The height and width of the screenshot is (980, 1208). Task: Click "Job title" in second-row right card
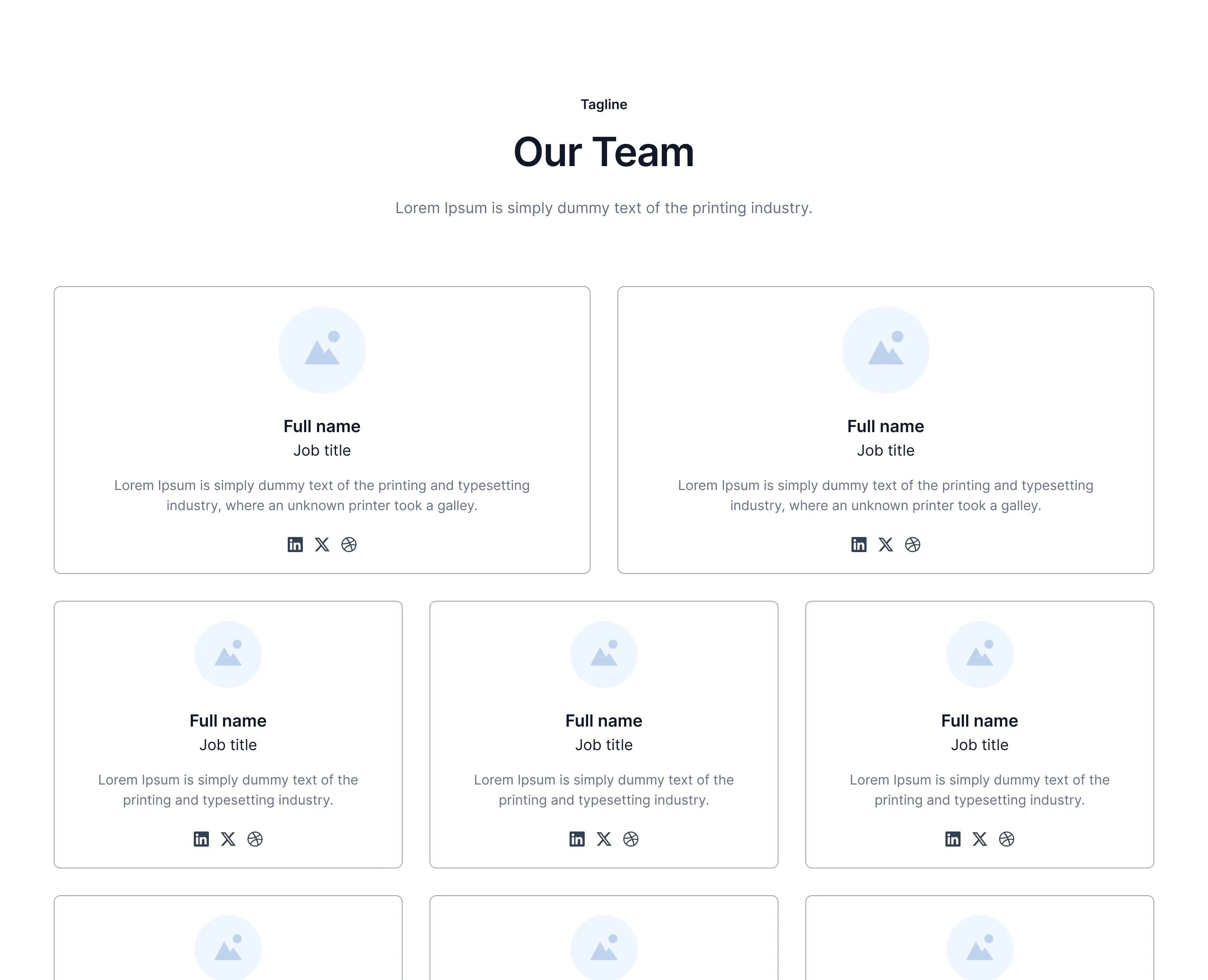(979, 745)
